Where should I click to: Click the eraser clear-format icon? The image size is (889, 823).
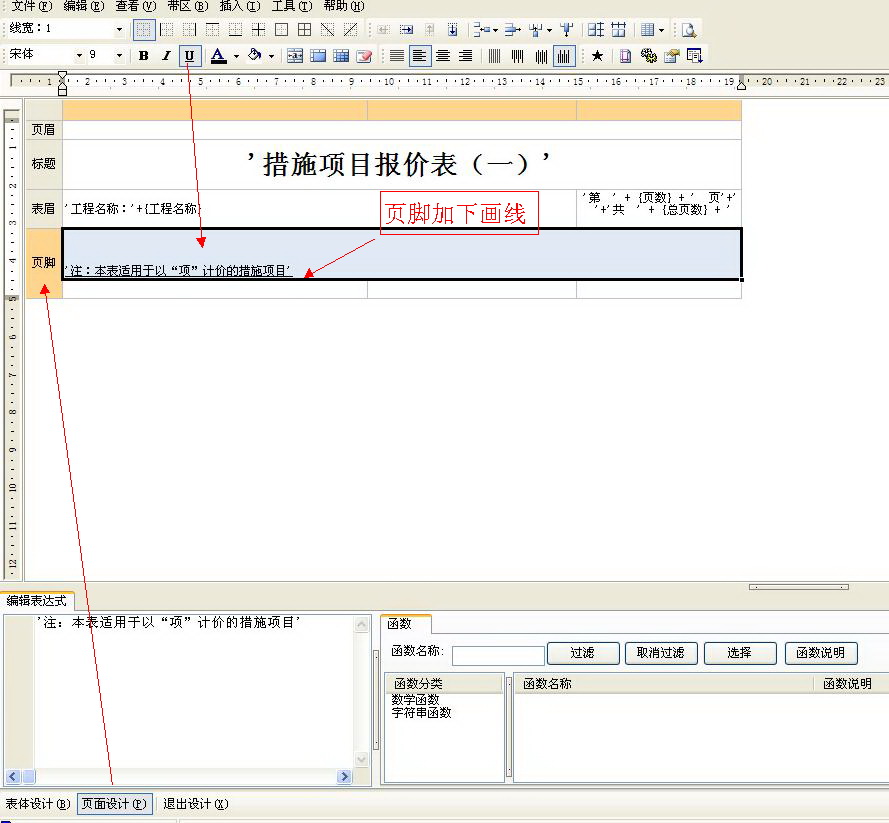pos(364,56)
